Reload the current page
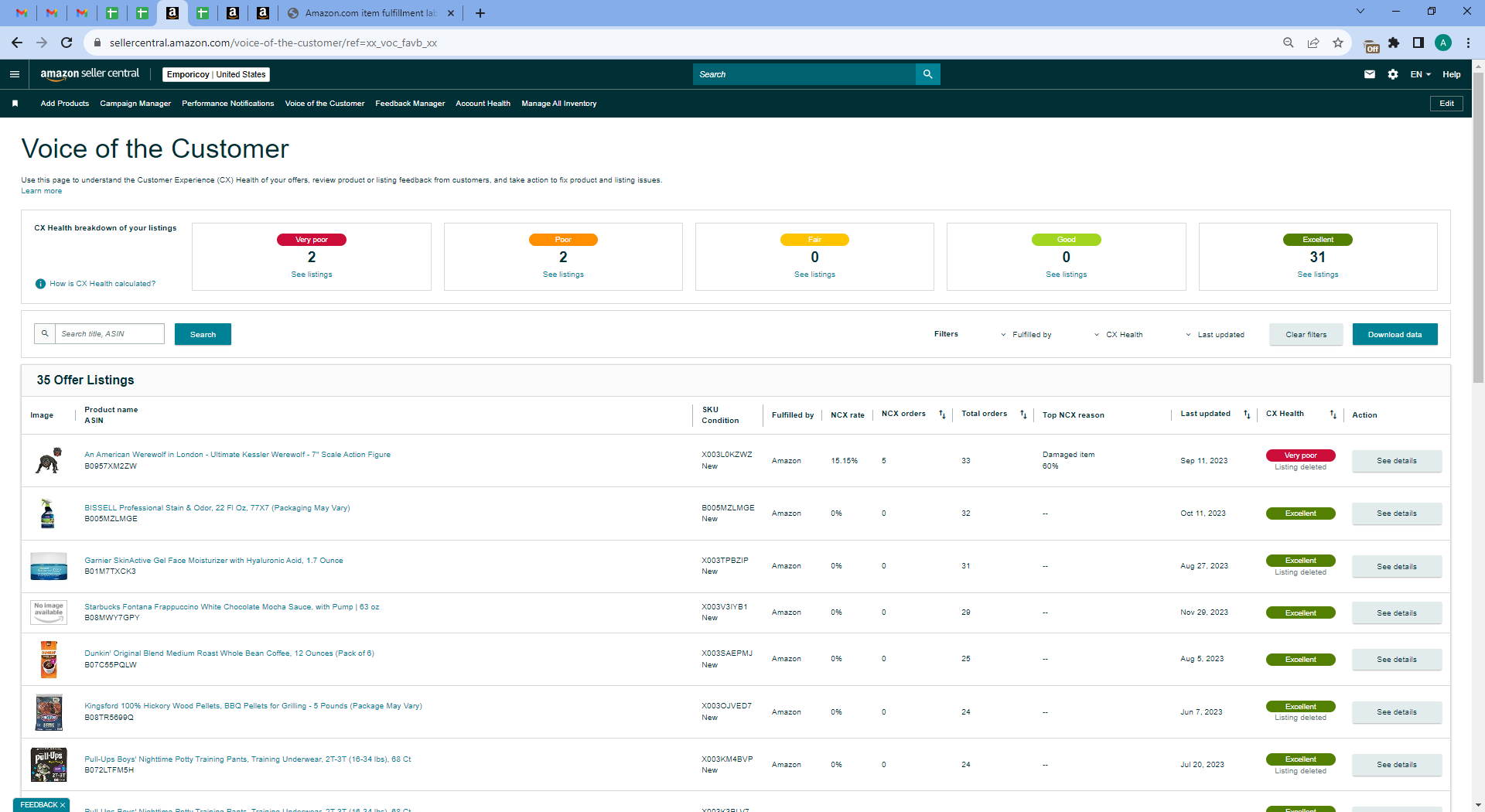This screenshot has height=812, width=1485. 67,43
